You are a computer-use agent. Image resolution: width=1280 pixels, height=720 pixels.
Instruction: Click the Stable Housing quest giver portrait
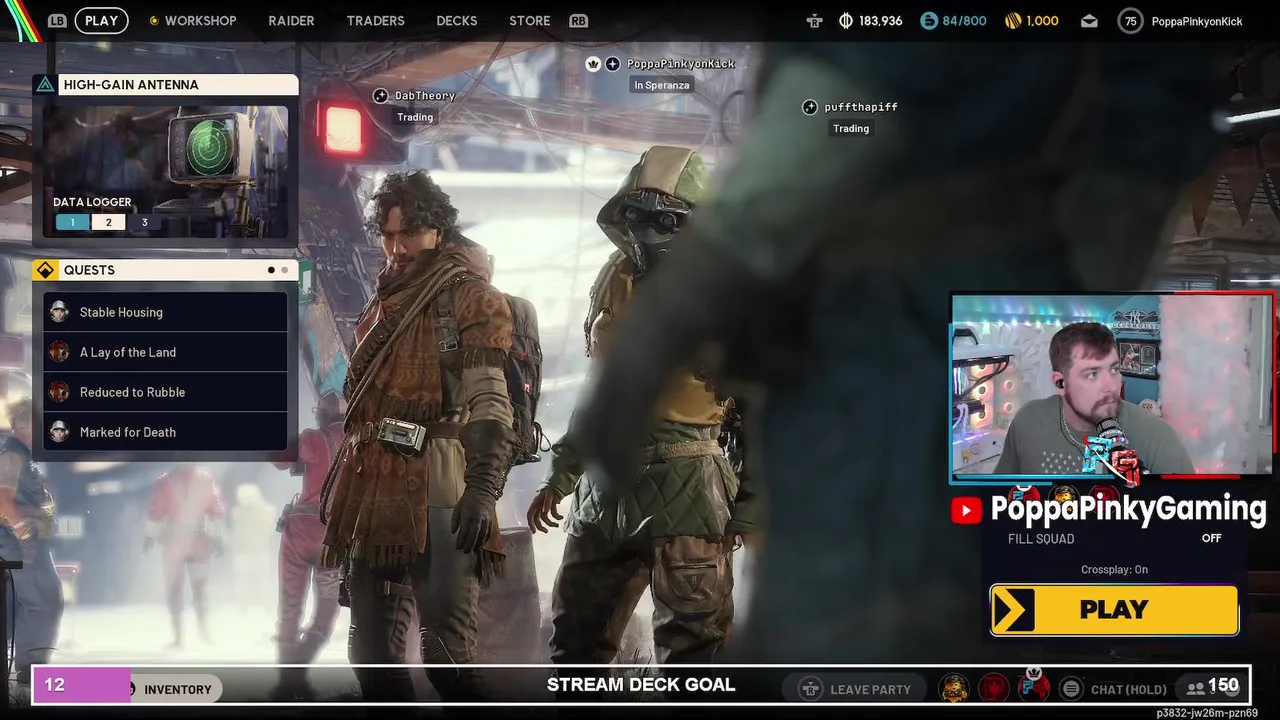pyautogui.click(x=59, y=312)
